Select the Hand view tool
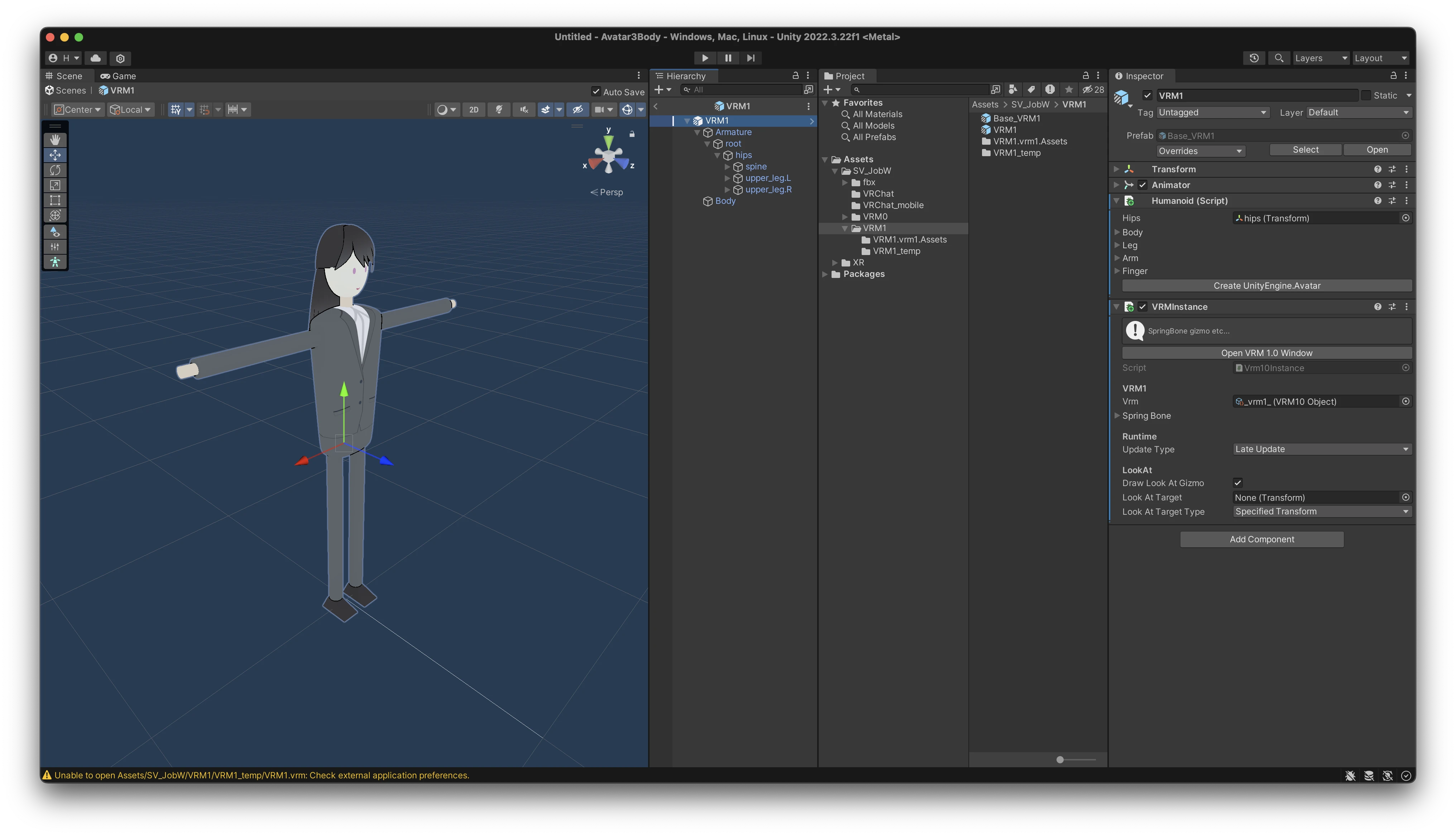Screen dimensions: 1456x836 coord(55,140)
